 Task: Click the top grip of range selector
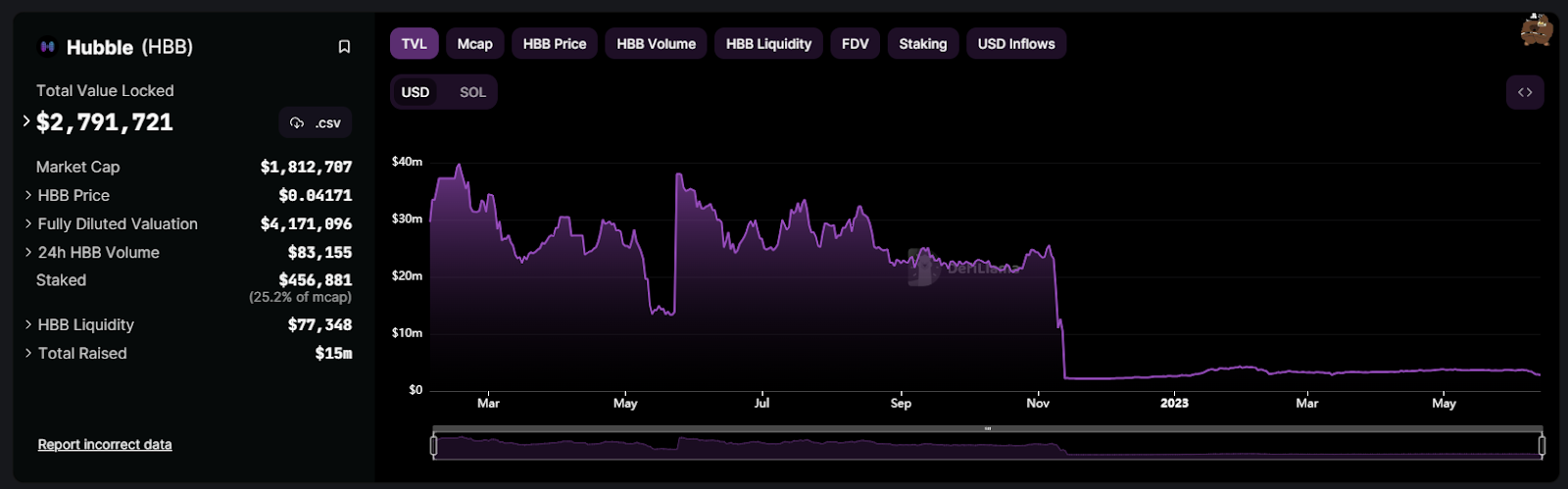(x=988, y=428)
